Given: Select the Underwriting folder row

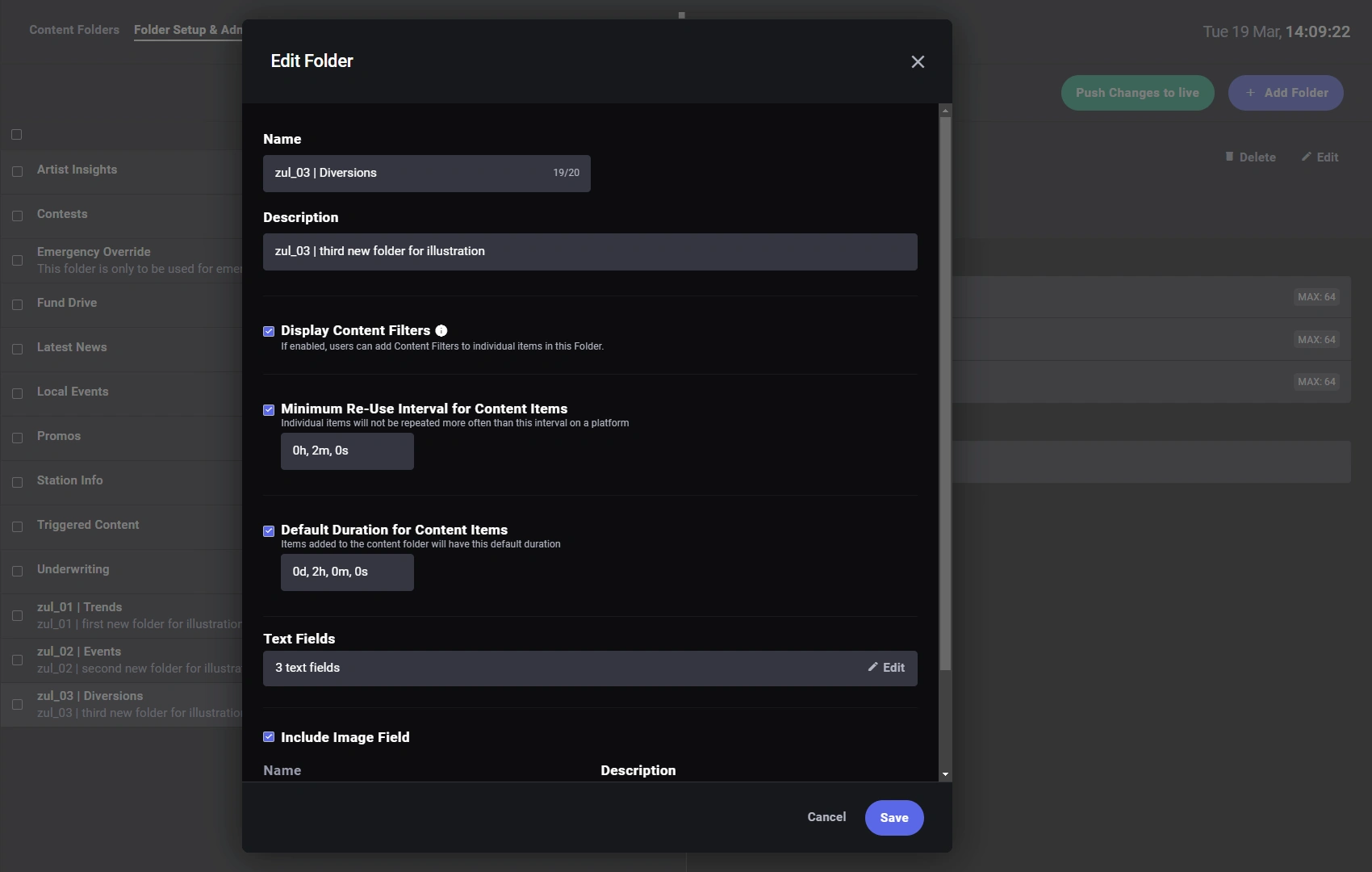Looking at the screenshot, I should (x=121, y=571).
